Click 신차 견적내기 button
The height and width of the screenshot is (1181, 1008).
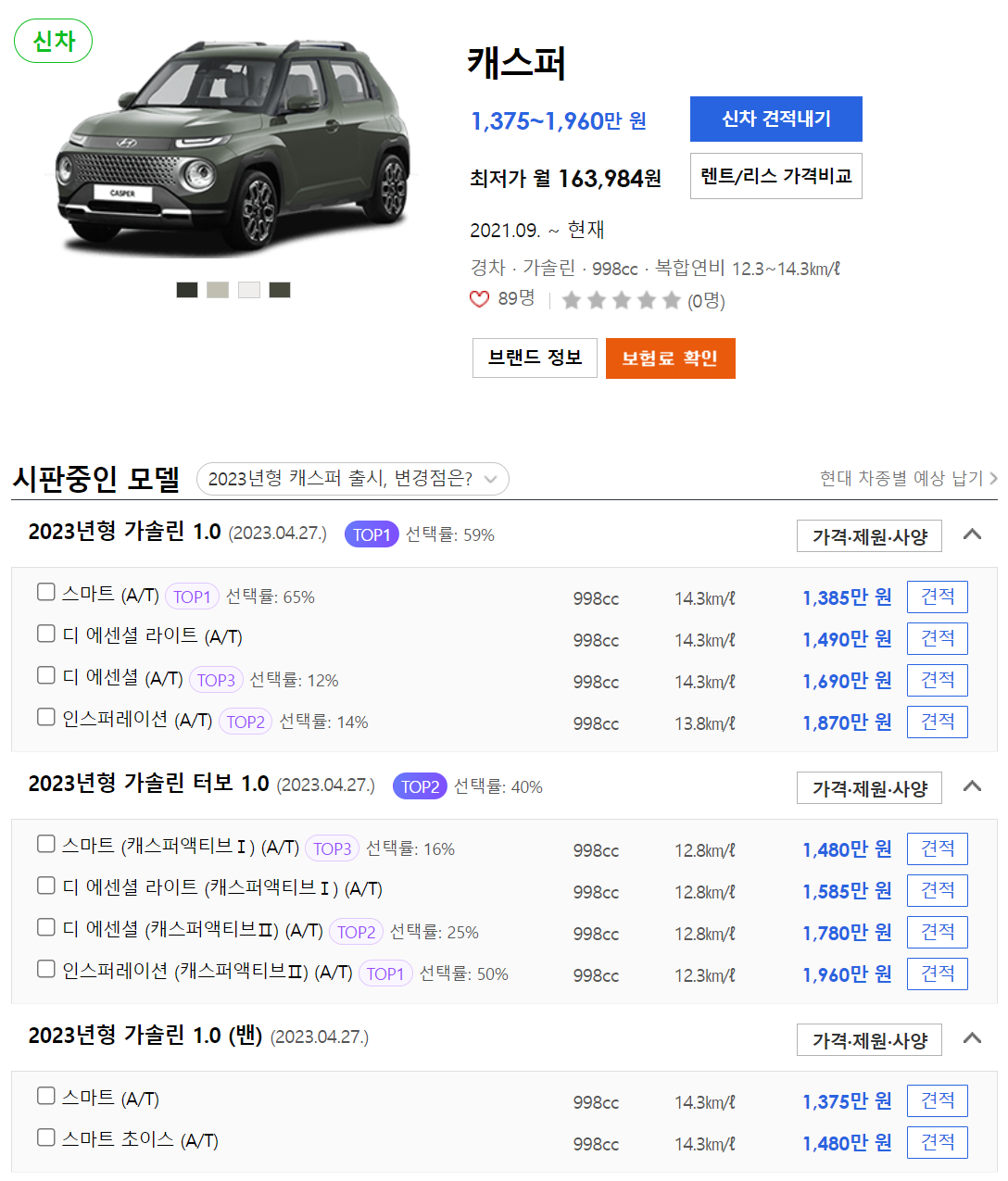(x=776, y=119)
